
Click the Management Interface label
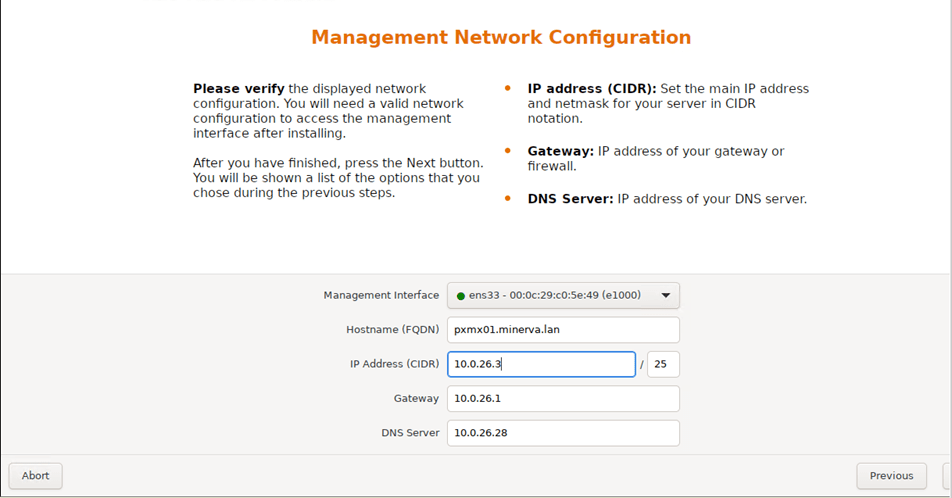point(381,296)
